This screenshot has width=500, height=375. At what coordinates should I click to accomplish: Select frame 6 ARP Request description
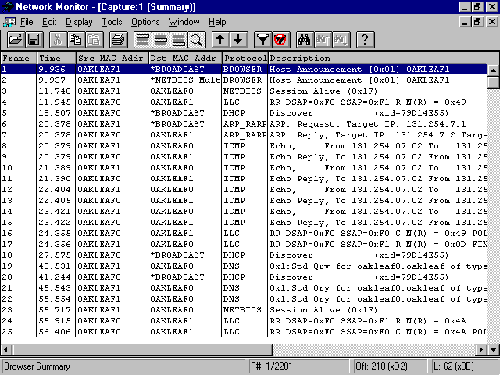click(368, 124)
